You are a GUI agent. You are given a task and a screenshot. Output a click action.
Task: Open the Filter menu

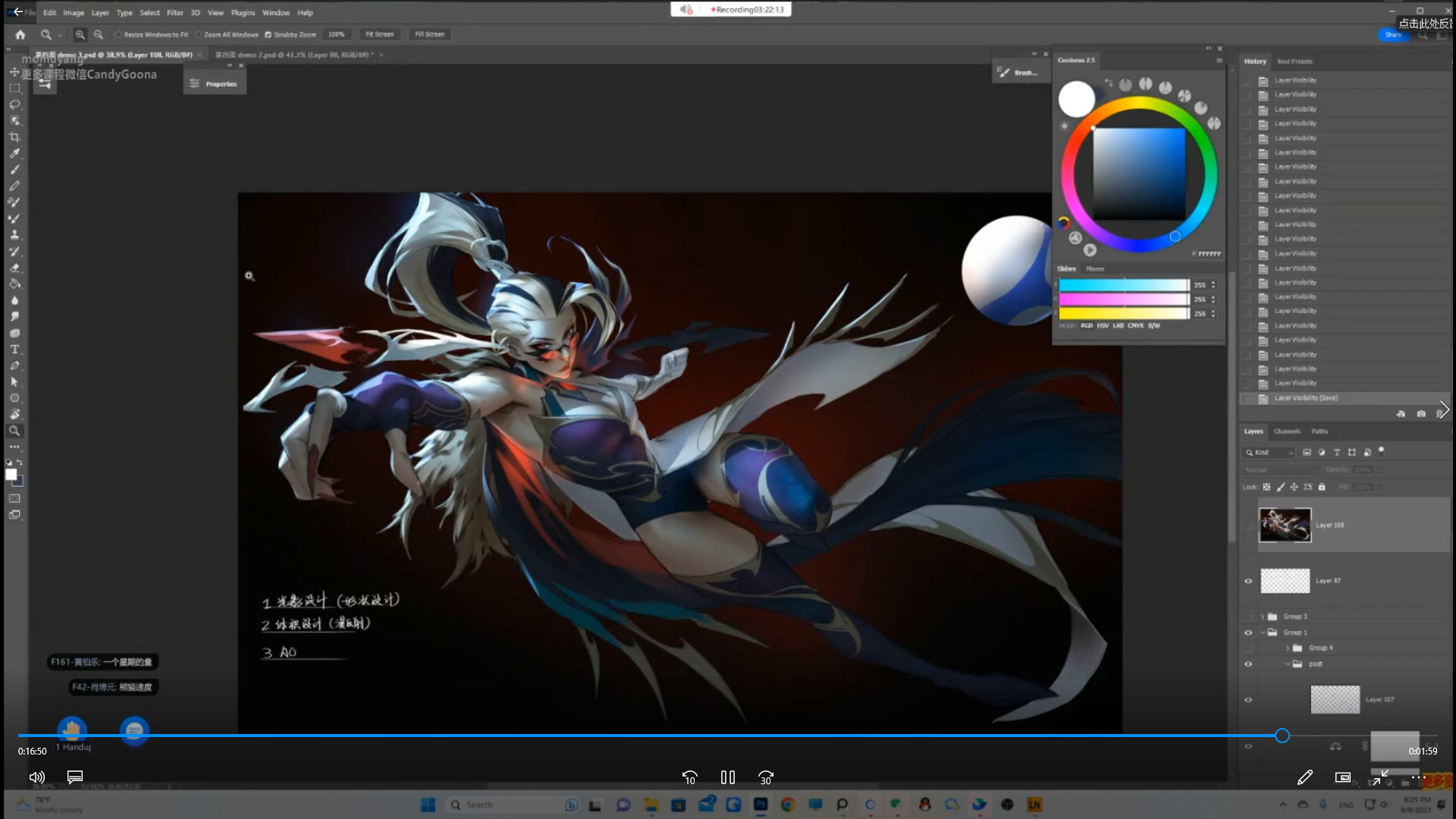(x=175, y=13)
